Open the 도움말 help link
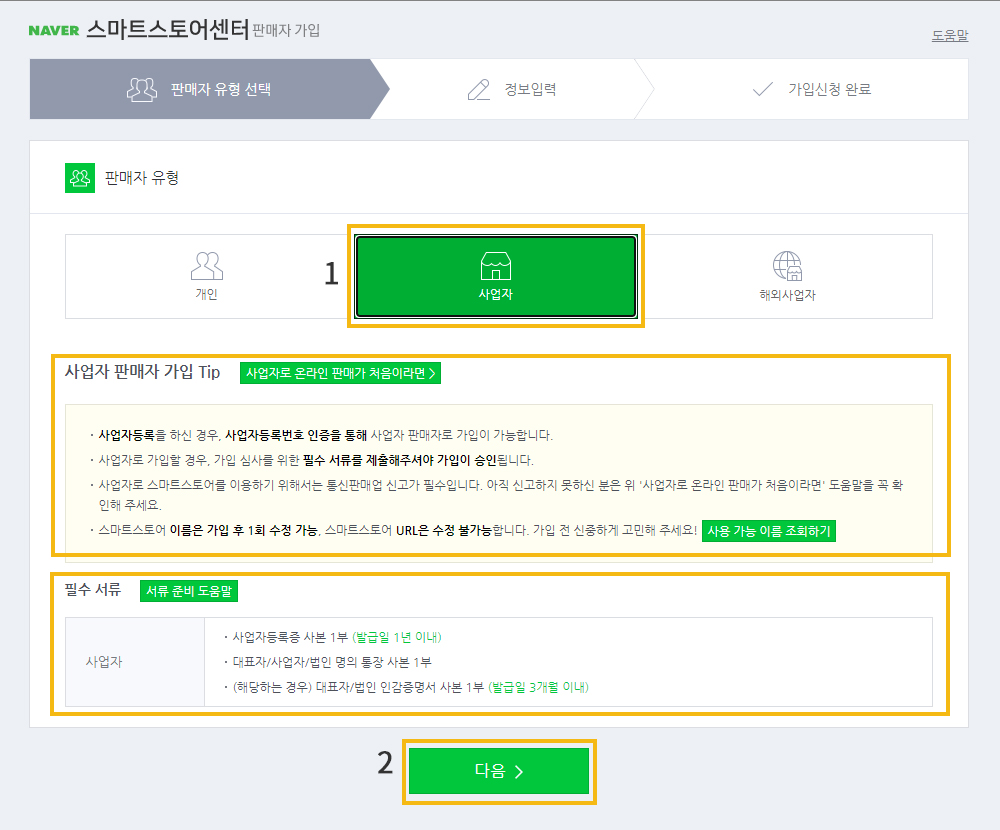Image resolution: width=1000 pixels, height=830 pixels. pos(950,36)
